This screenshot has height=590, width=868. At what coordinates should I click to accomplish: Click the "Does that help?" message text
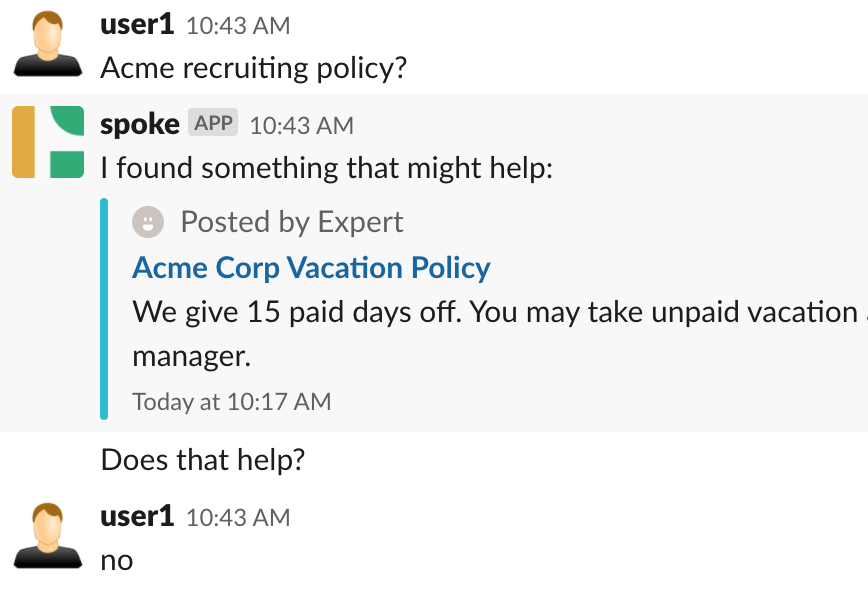203,460
